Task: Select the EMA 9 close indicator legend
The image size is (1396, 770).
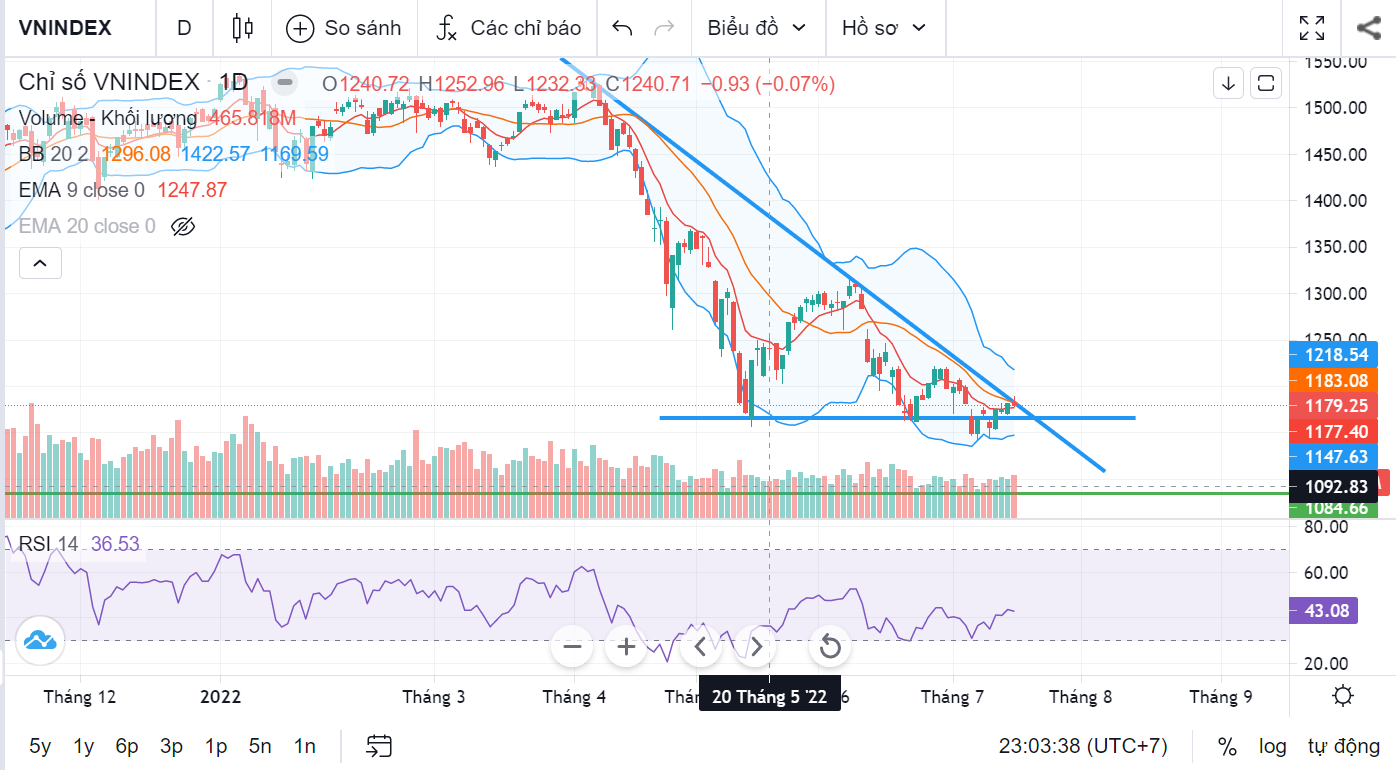Action: point(82,190)
